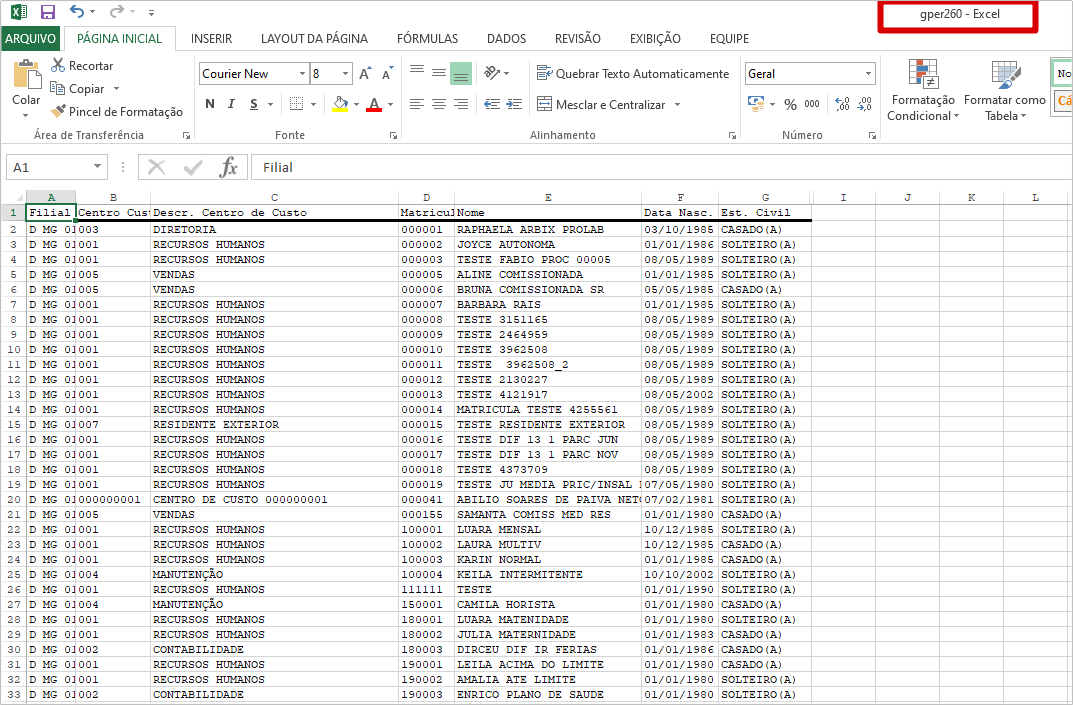This screenshot has height=705, width=1073.
Task: Open the ARQUIVO menu
Action: point(30,38)
